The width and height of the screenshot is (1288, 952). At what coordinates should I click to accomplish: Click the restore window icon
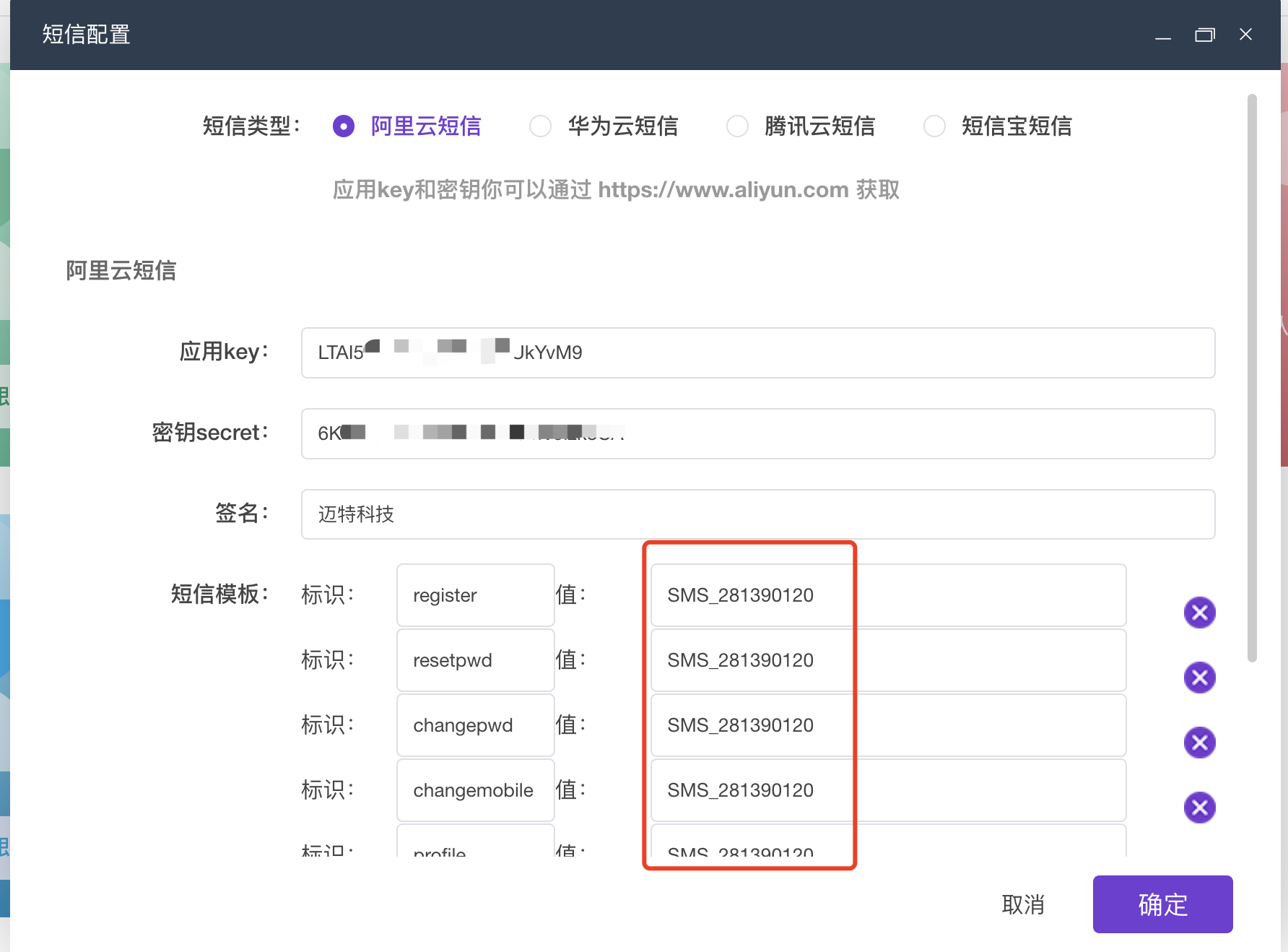tap(1204, 34)
